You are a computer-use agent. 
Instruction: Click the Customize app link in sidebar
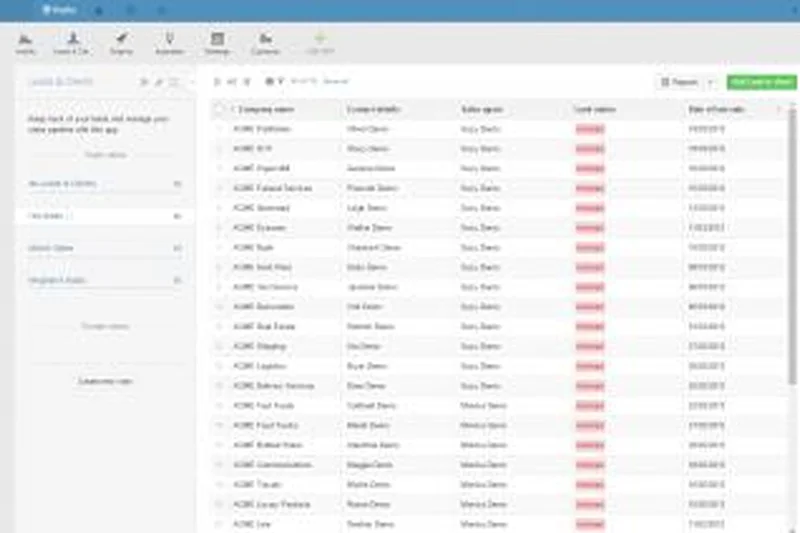(105, 381)
